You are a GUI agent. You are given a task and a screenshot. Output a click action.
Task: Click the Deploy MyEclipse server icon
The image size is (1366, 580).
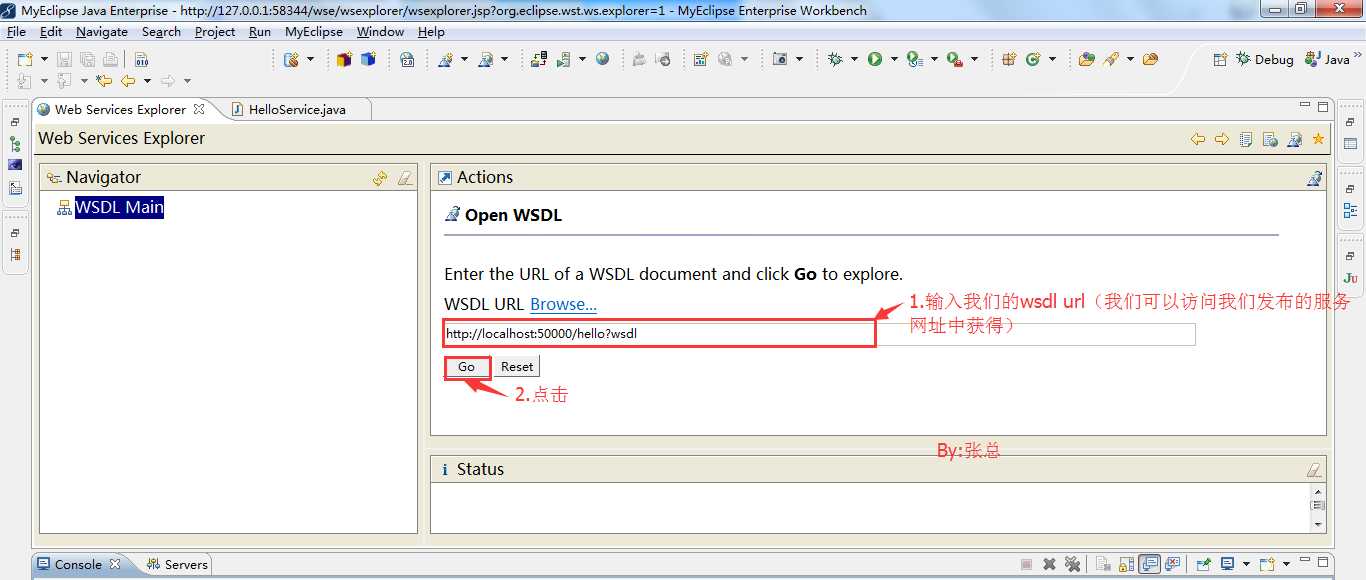539,60
